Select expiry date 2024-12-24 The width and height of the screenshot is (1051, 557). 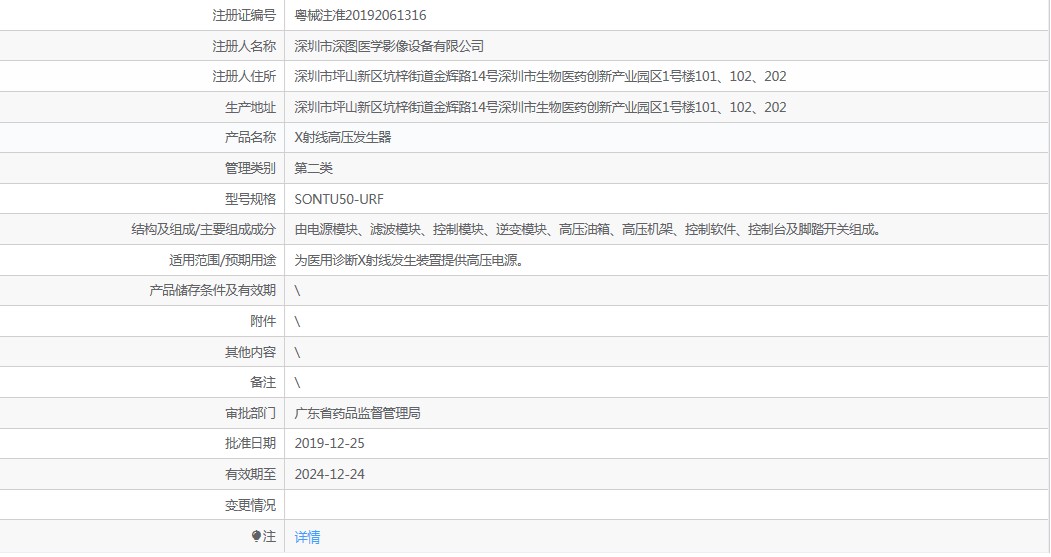(330, 474)
